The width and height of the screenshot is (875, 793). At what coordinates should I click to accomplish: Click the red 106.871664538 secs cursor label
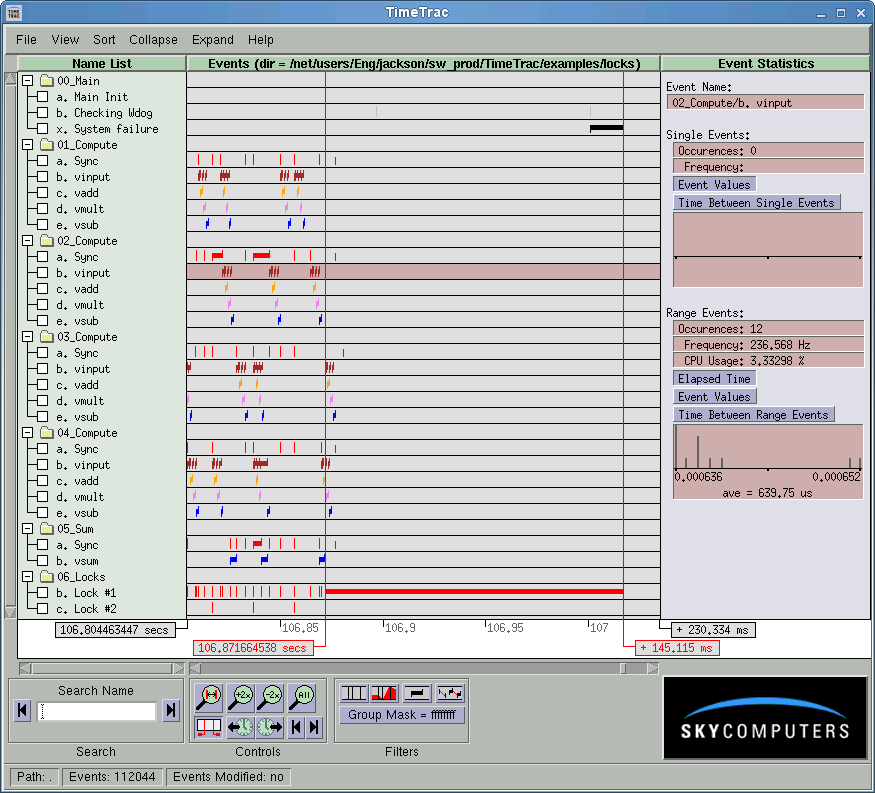tap(252, 648)
